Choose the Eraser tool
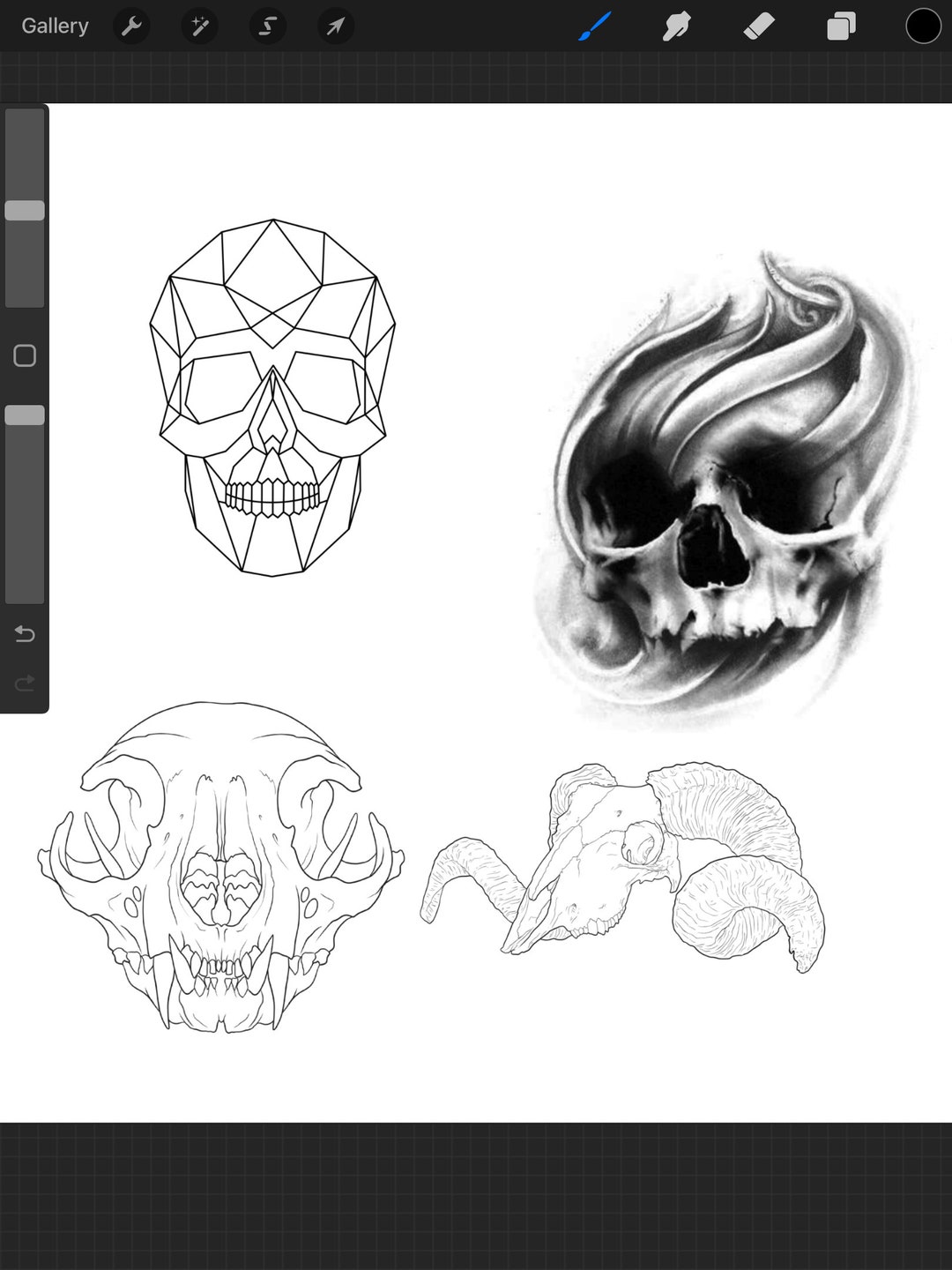The width and height of the screenshot is (952, 1270). coord(757,26)
